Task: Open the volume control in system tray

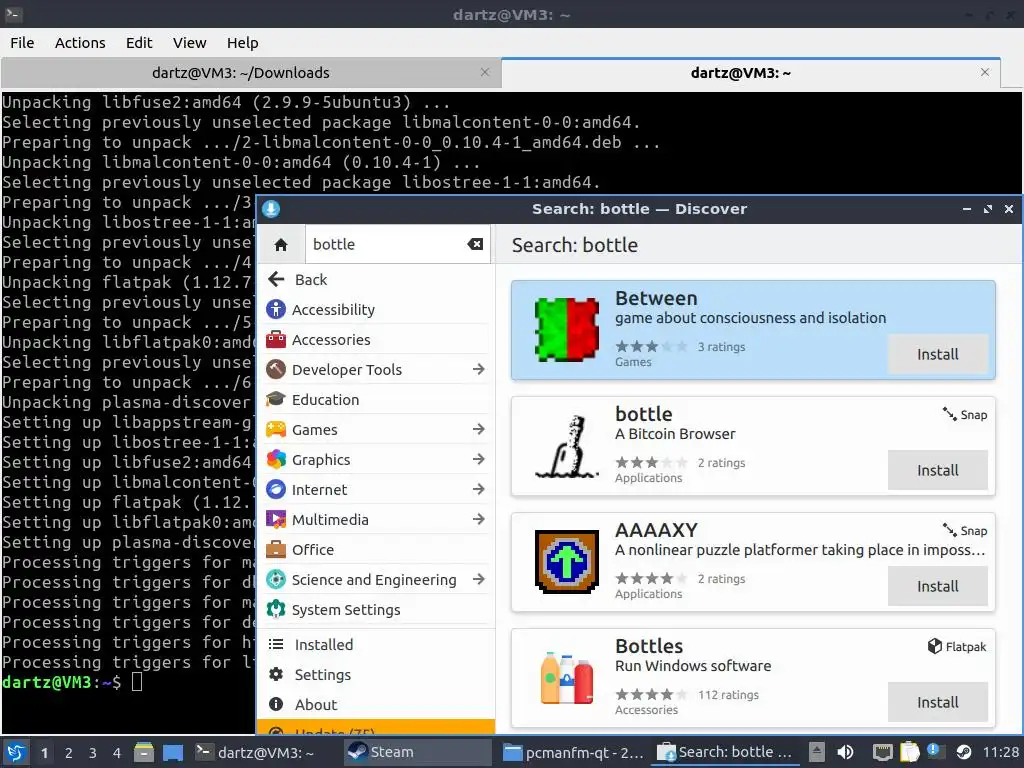Action: point(845,752)
